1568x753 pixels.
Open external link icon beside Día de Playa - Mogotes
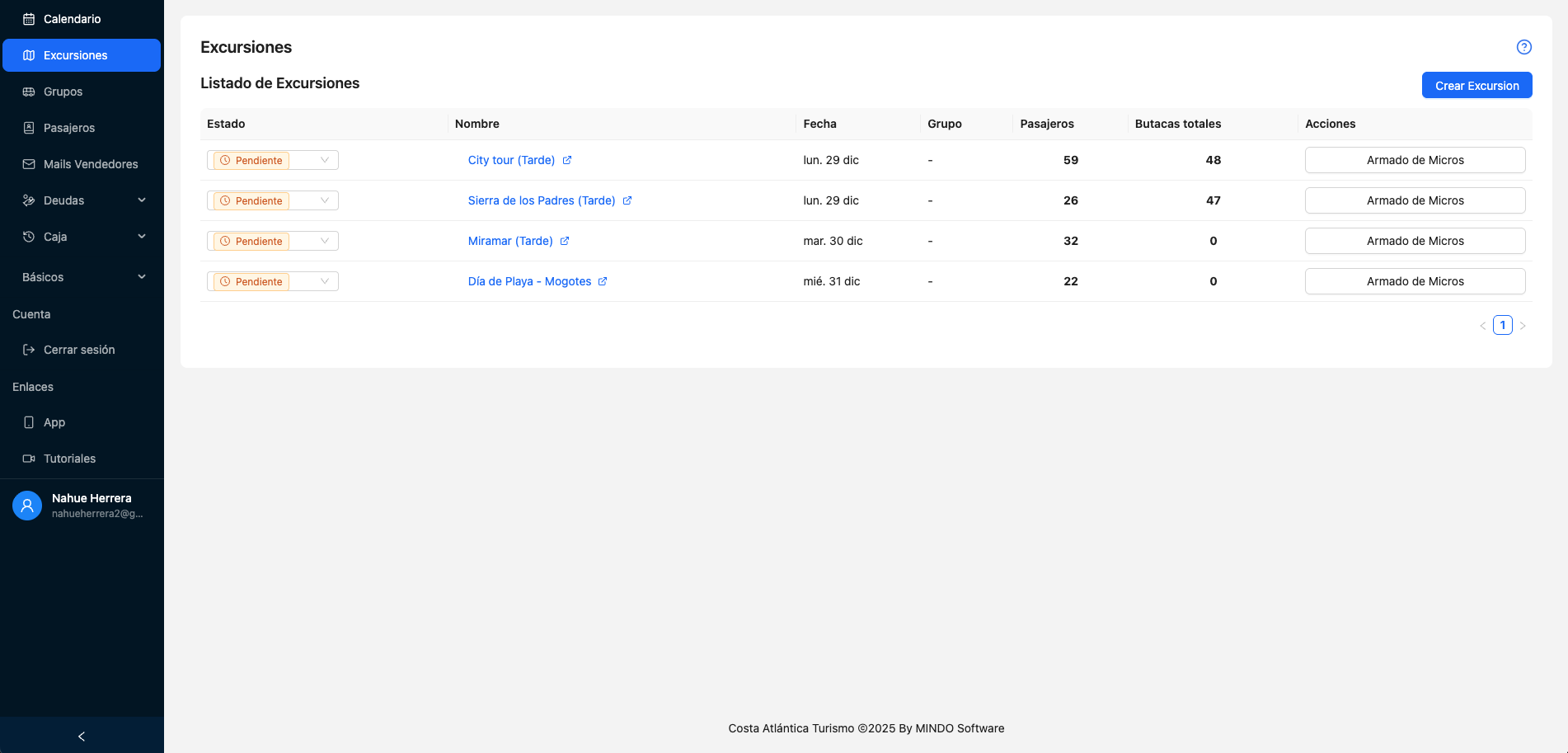coord(603,281)
